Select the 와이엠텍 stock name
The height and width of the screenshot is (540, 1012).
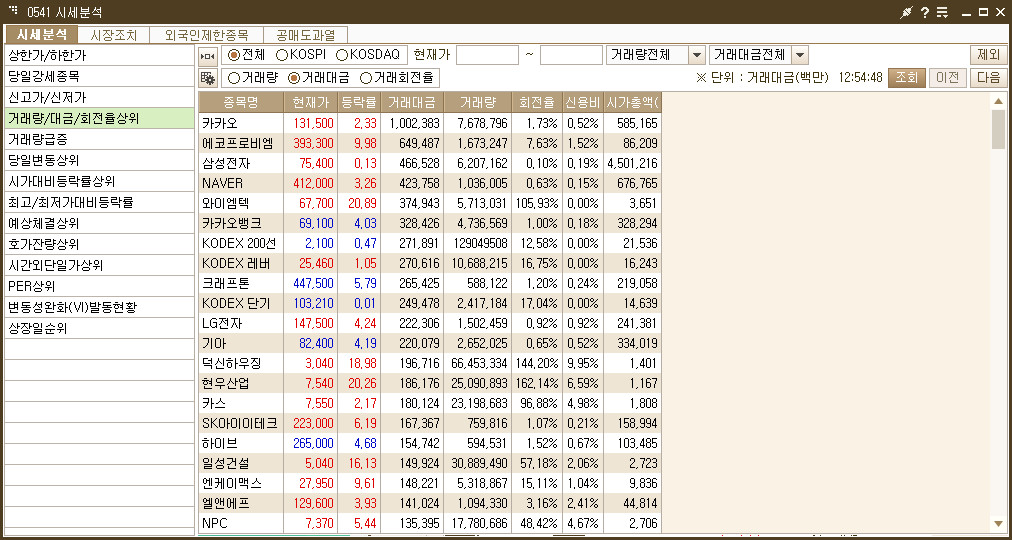pyautogui.click(x=225, y=203)
